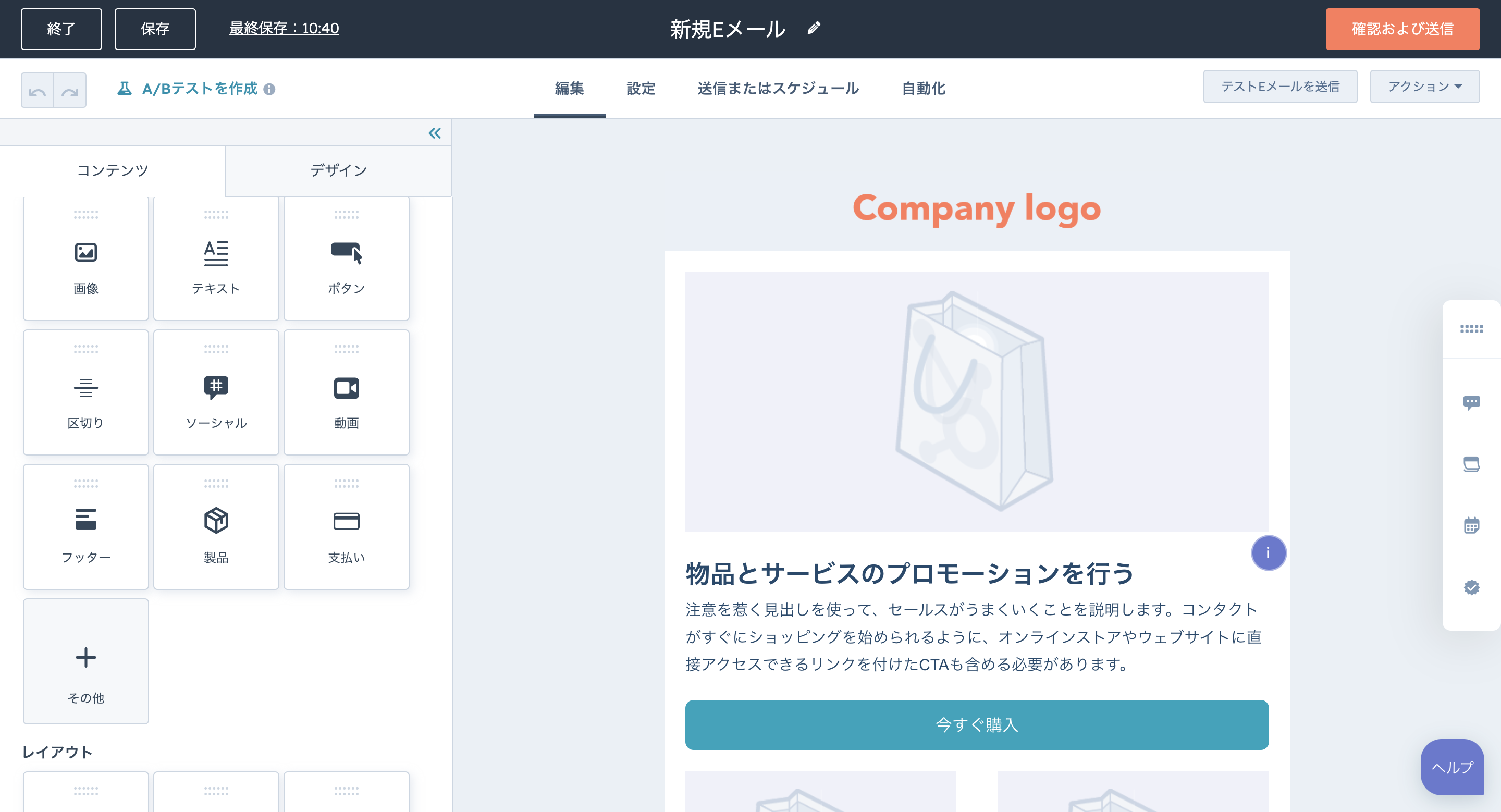Select the ボタン button module

346,259
